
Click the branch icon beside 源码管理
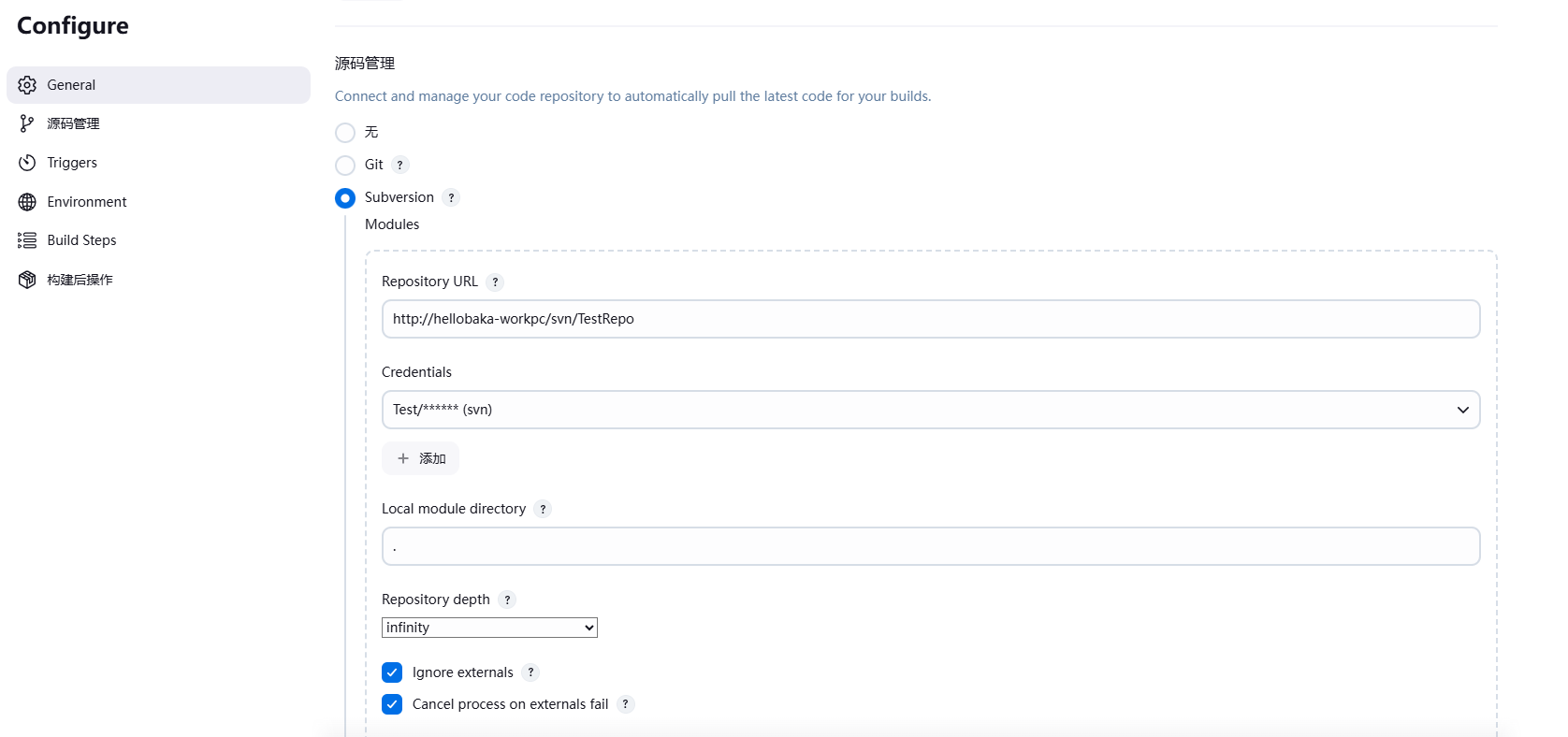point(27,123)
